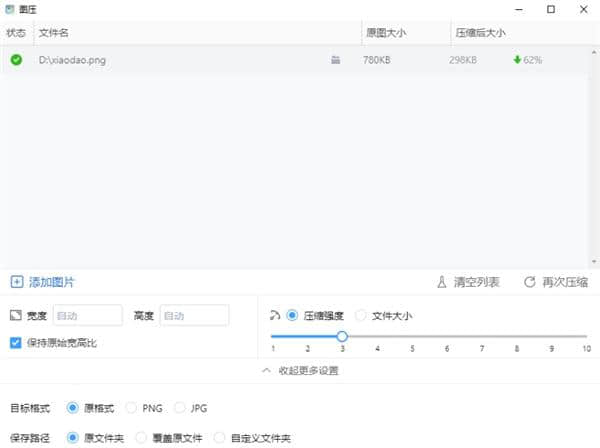Click the add image plus icon
The width and height of the screenshot is (600, 448).
pos(16,282)
